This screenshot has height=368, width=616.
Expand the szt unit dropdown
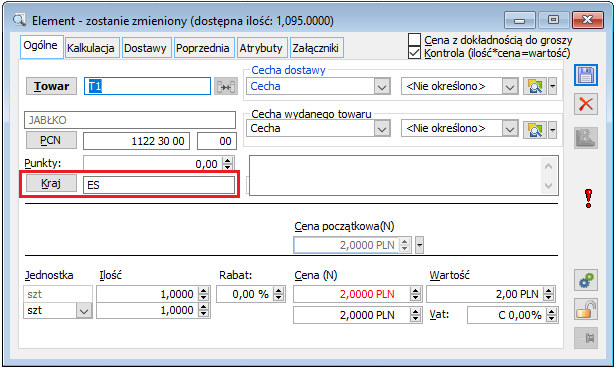[x=83, y=311]
